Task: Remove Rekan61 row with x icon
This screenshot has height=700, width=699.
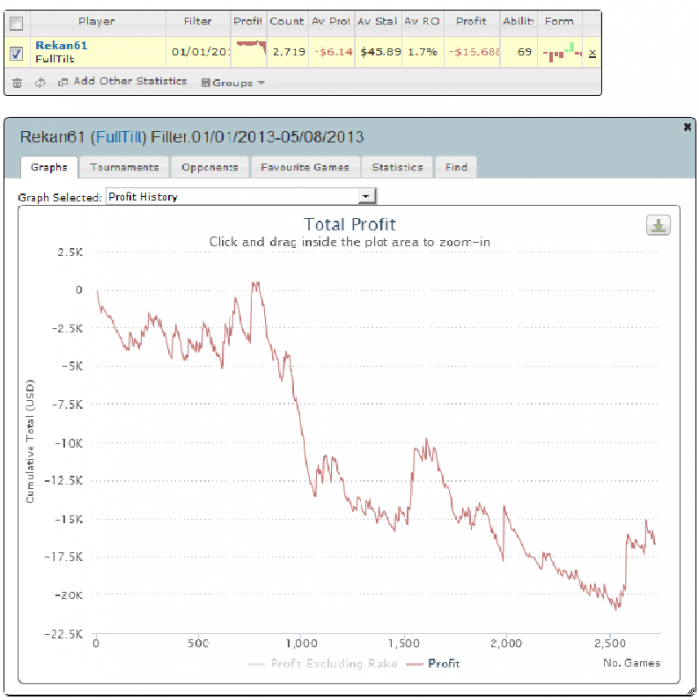Action: click(592, 54)
